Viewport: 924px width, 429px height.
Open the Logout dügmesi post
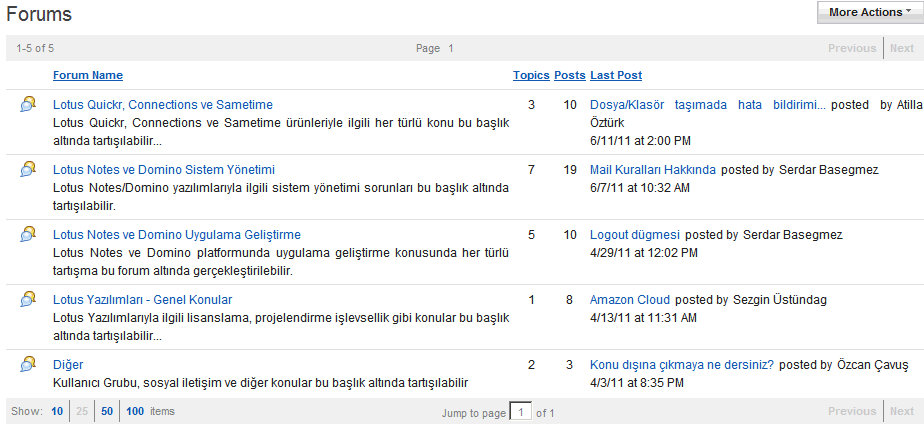coord(634,235)
